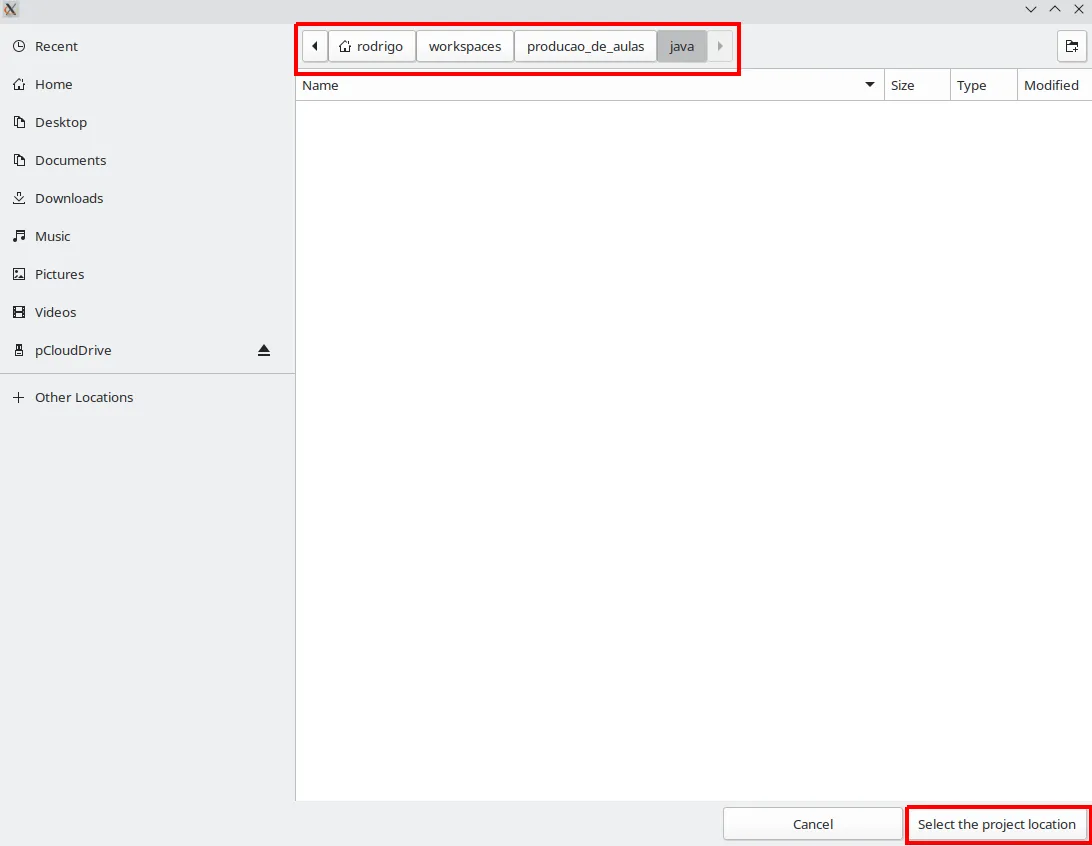Navigate to the producao_de_aulas folder

(x=586, y=47)
